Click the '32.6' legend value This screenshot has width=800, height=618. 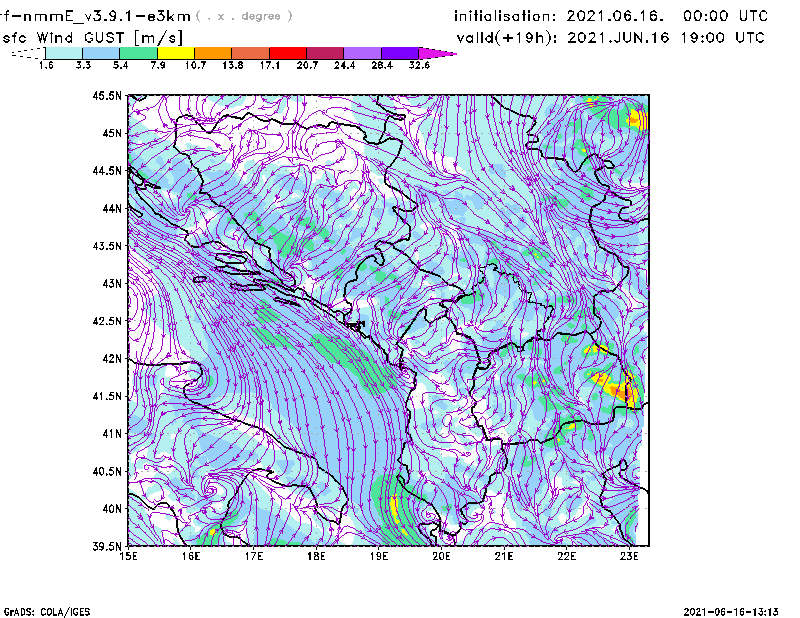point(419,65)
